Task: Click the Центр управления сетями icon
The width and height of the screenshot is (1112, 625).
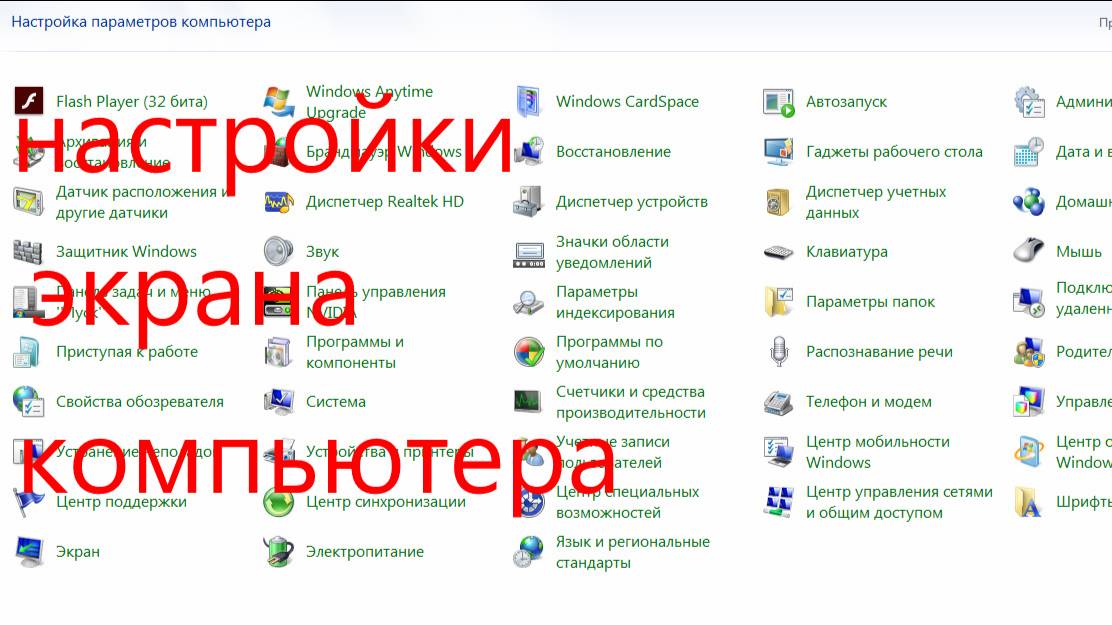Action: coord(779,502)
